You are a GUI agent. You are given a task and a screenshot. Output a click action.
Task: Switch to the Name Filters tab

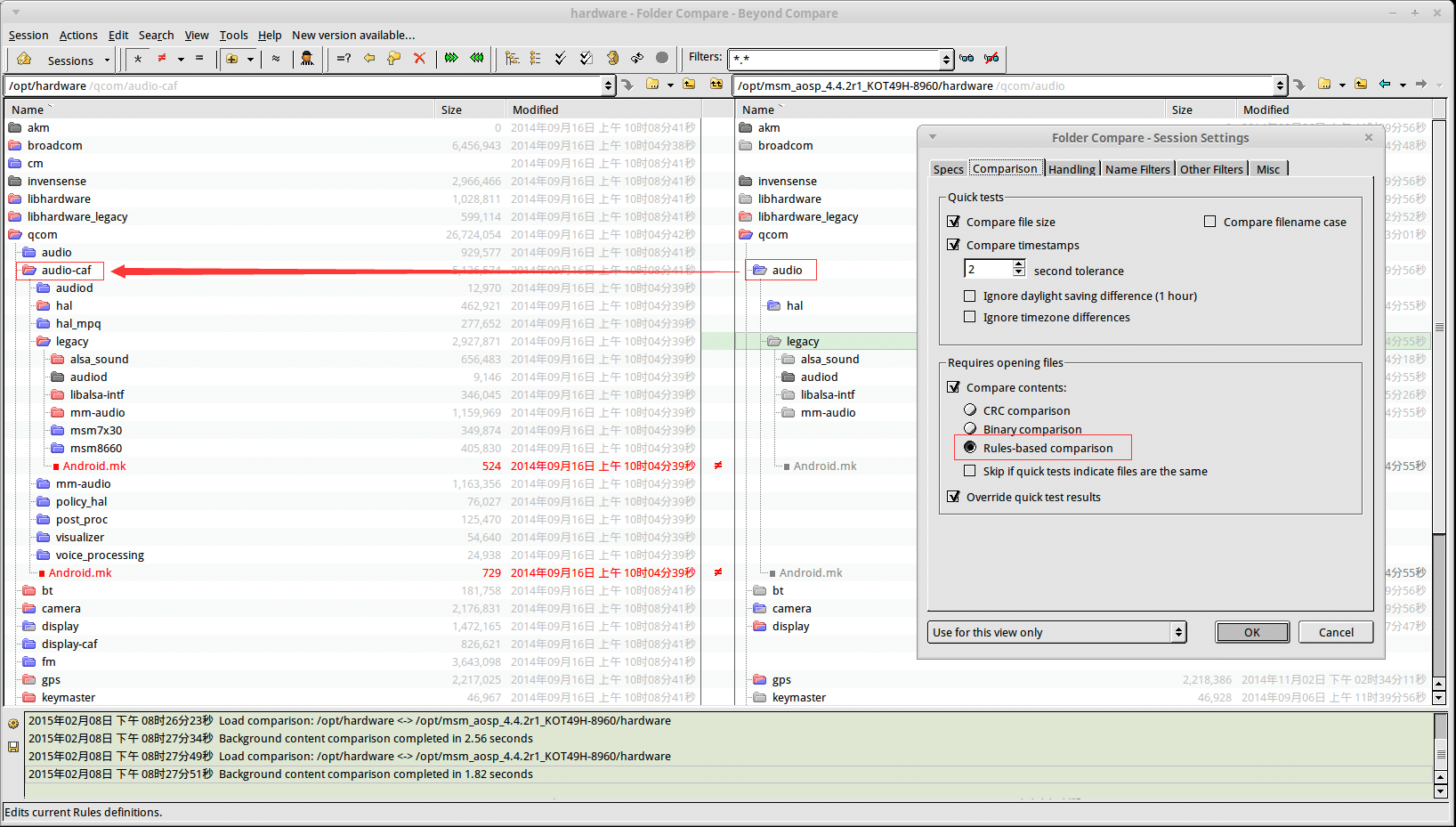pyautogui.click(x=1137, y=169)
